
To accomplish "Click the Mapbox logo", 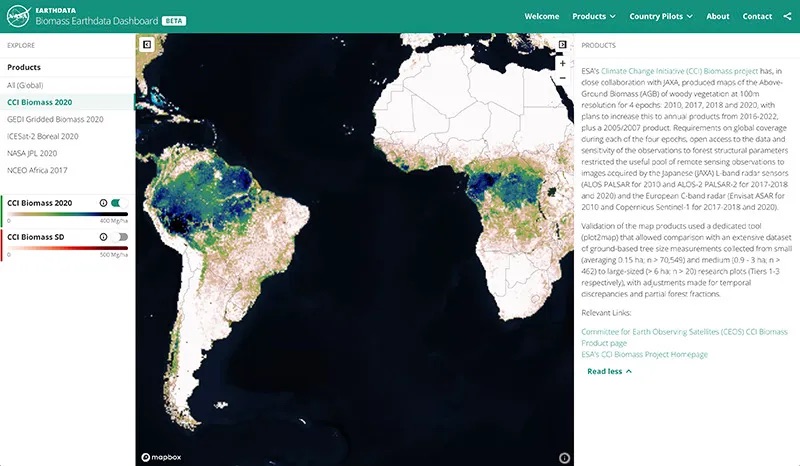I will pyautogui.click(x=159, y=457).
